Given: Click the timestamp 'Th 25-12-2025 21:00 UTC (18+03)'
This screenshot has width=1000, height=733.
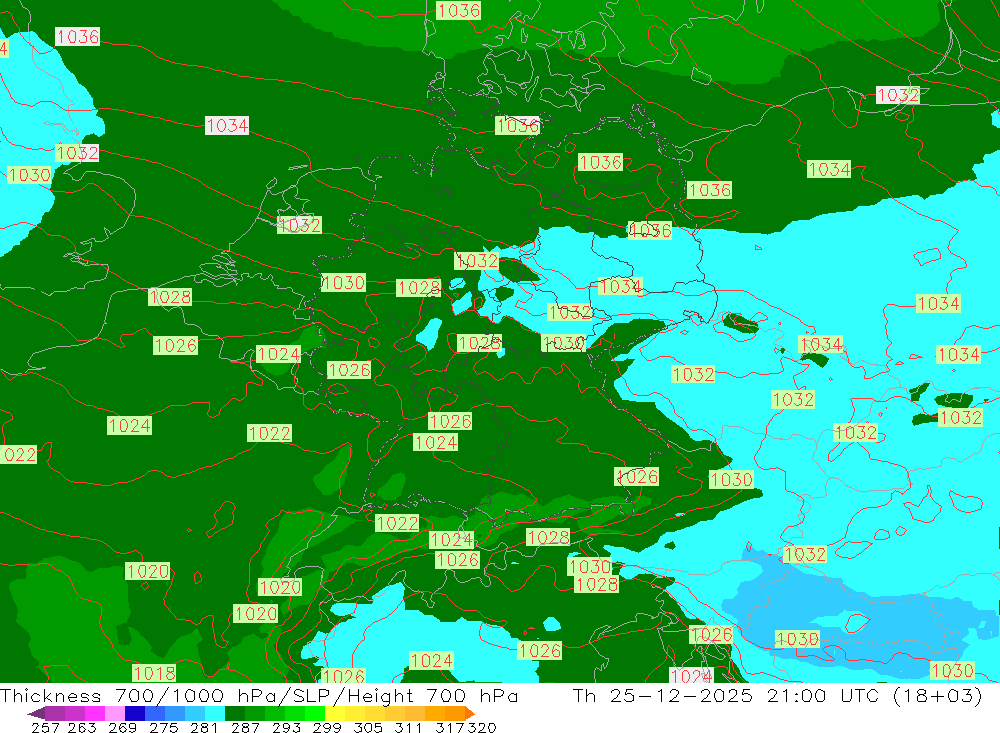Looking at the screenshot, I should pos(777,695).
